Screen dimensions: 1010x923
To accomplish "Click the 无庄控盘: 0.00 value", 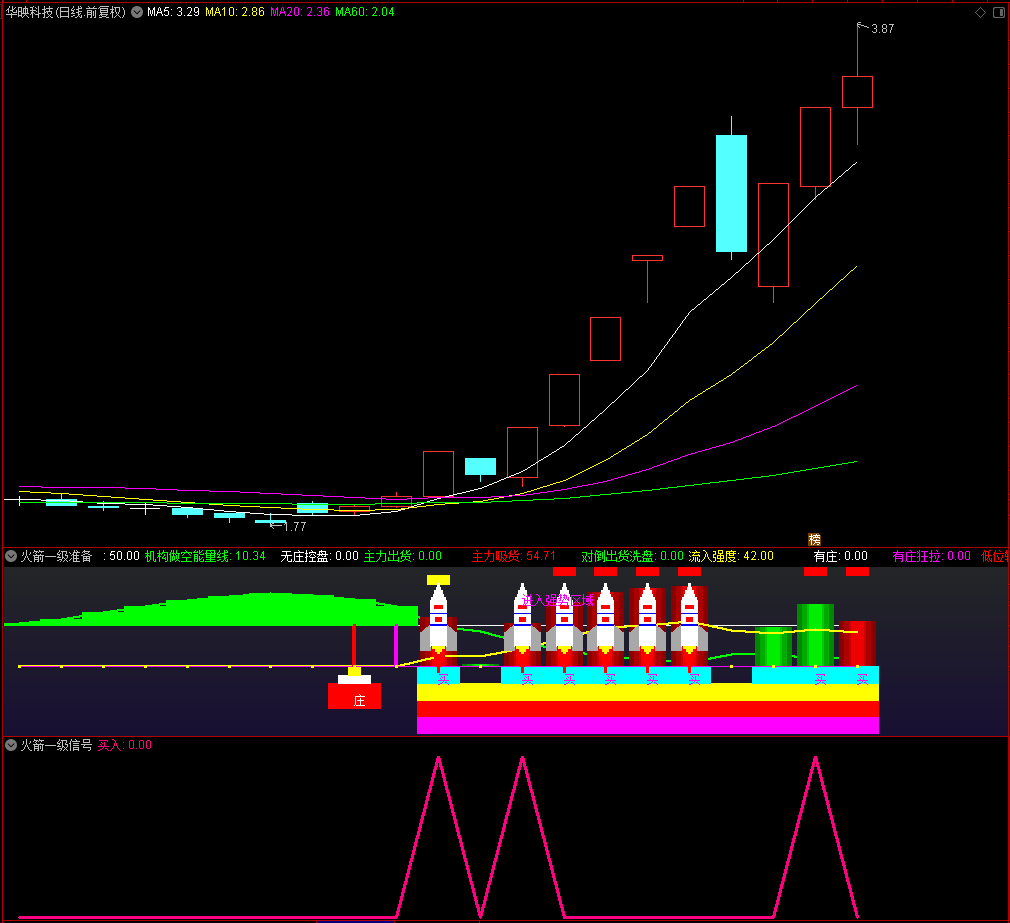I will click(x=319, y=556).
